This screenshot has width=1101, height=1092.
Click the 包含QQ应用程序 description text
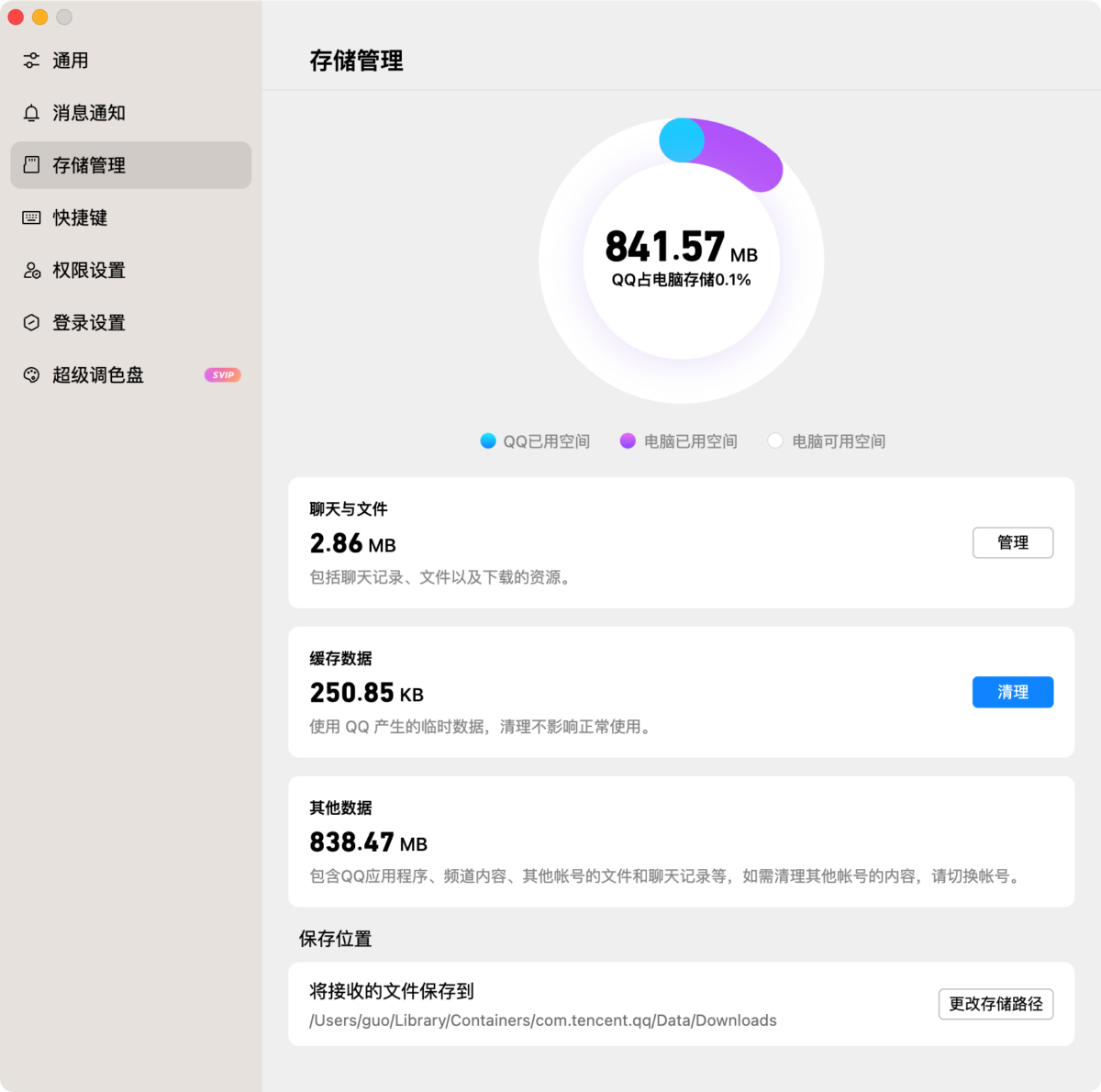(666, 876)
